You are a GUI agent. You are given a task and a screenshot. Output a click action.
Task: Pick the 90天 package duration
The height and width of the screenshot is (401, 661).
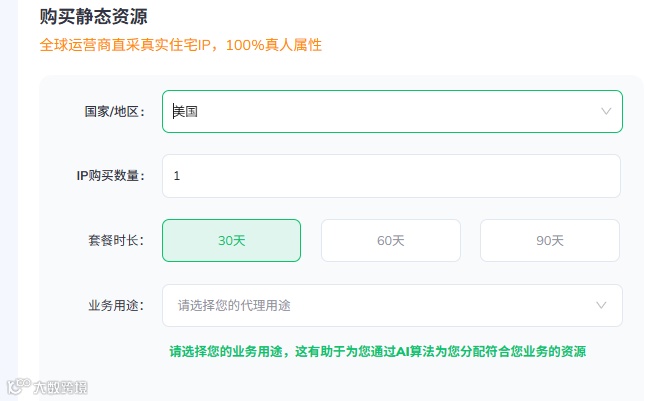[x=550, y=240]
